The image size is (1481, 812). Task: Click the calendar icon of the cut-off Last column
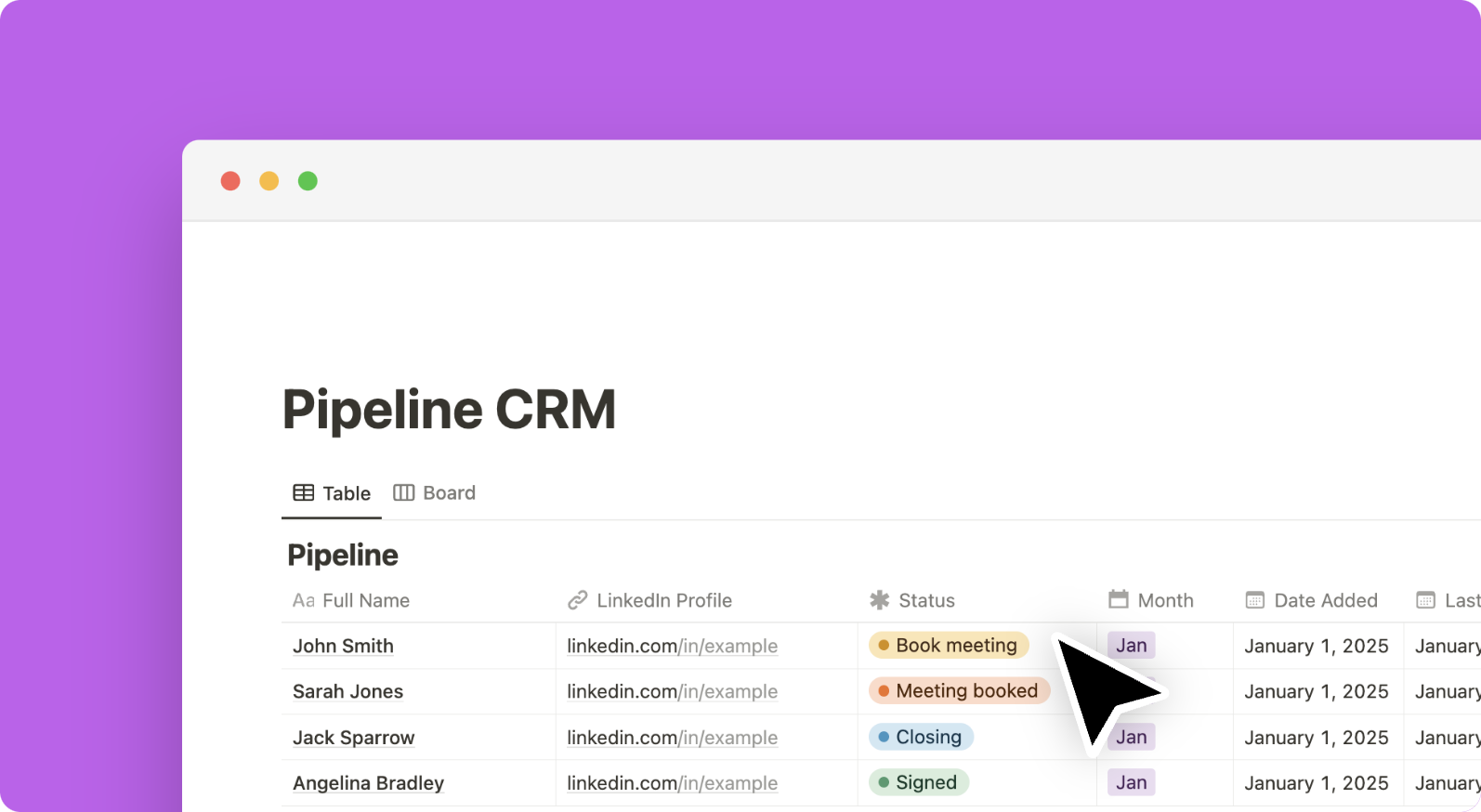click(1425, 600)
